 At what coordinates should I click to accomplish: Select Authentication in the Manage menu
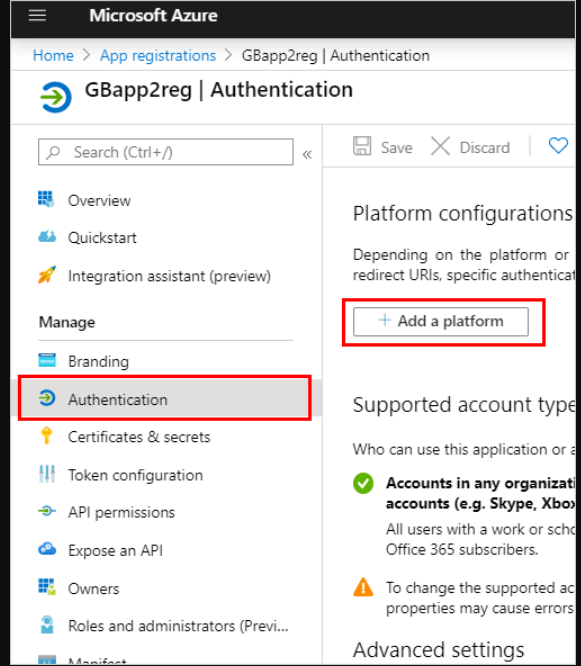point(166,399)
